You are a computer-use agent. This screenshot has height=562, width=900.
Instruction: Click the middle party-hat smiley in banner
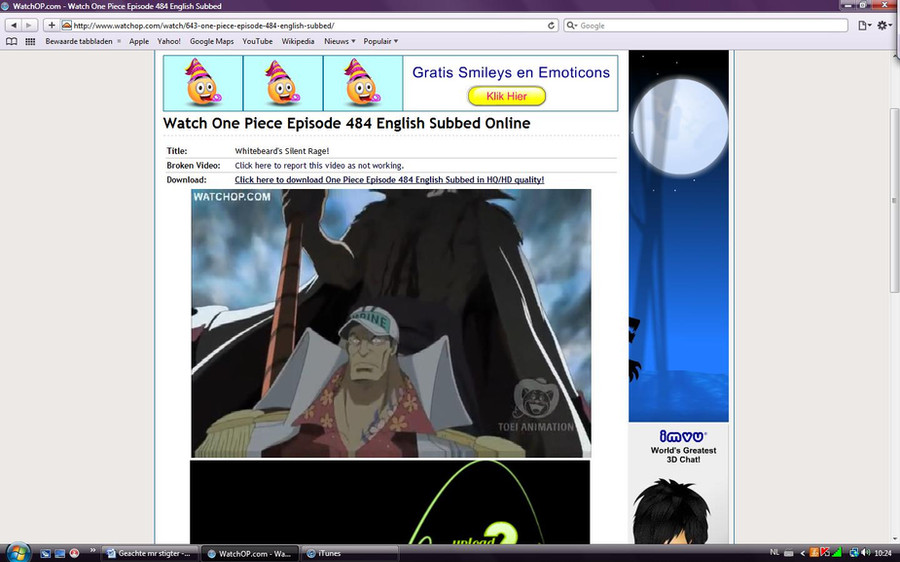[x=283, y=83]
